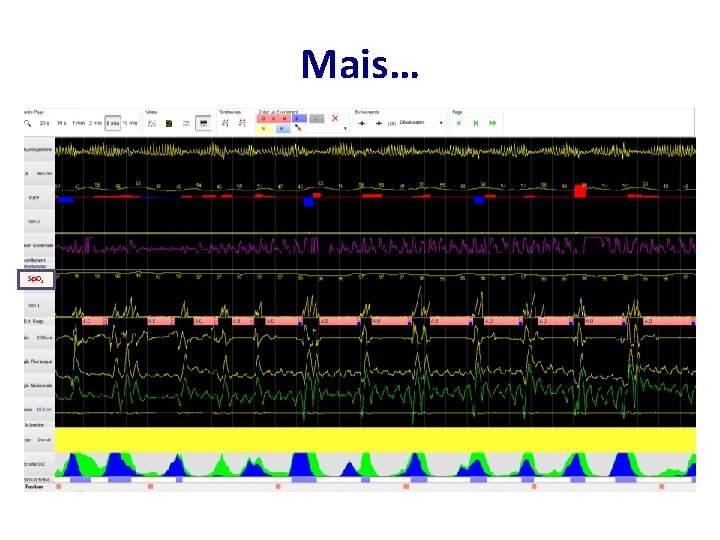Open the event type dropdown beside pencil
The image size is (720, 540).
pos(345,129)
